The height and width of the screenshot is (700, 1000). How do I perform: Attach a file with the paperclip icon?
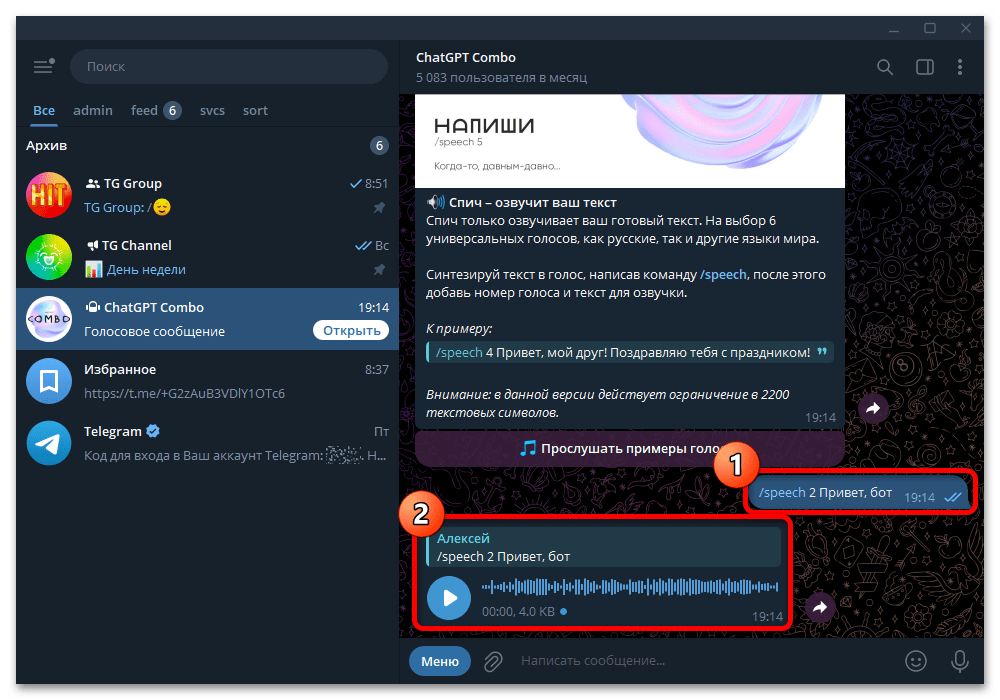point(492,661)
